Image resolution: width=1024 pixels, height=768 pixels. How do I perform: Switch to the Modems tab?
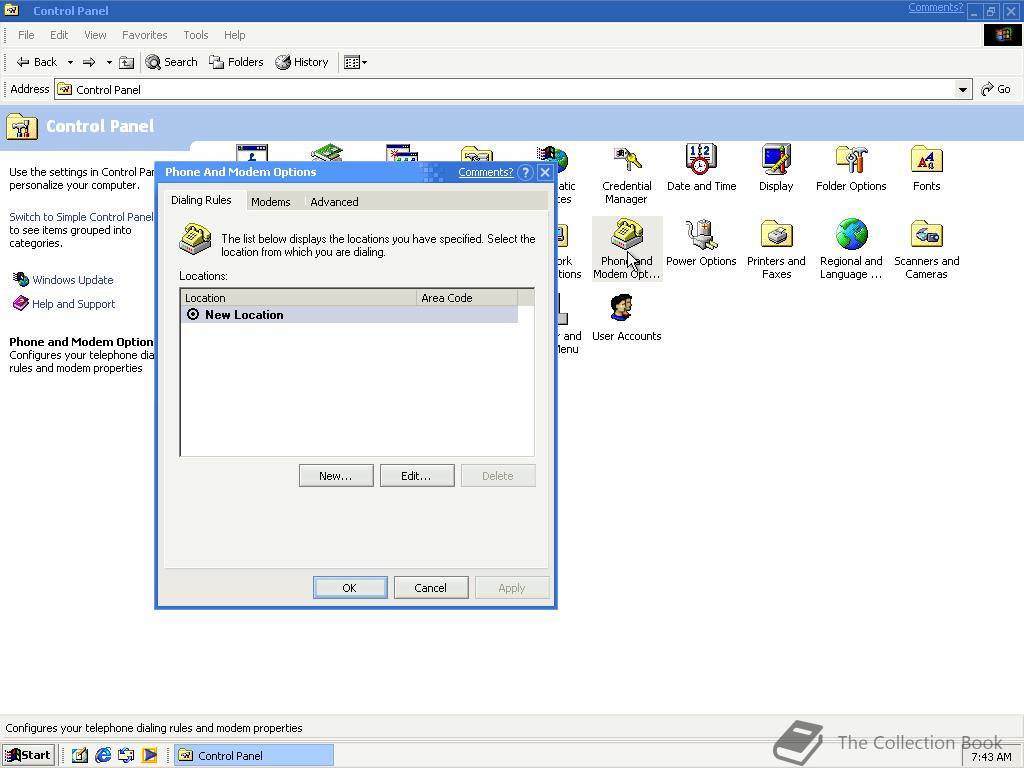coord(270,202)
